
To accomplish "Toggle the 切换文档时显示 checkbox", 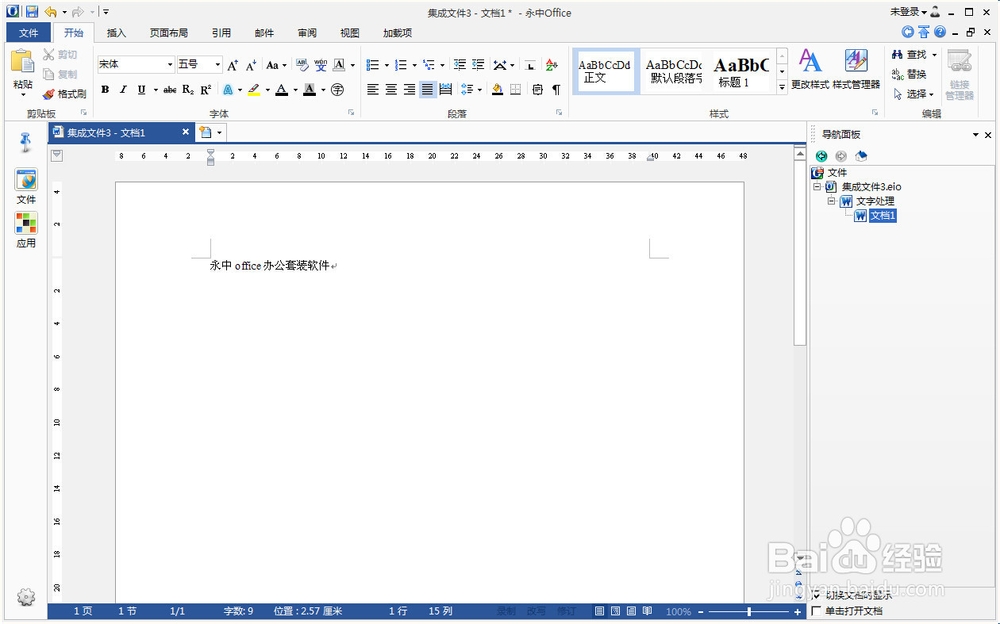I will (x=816, y=595).
